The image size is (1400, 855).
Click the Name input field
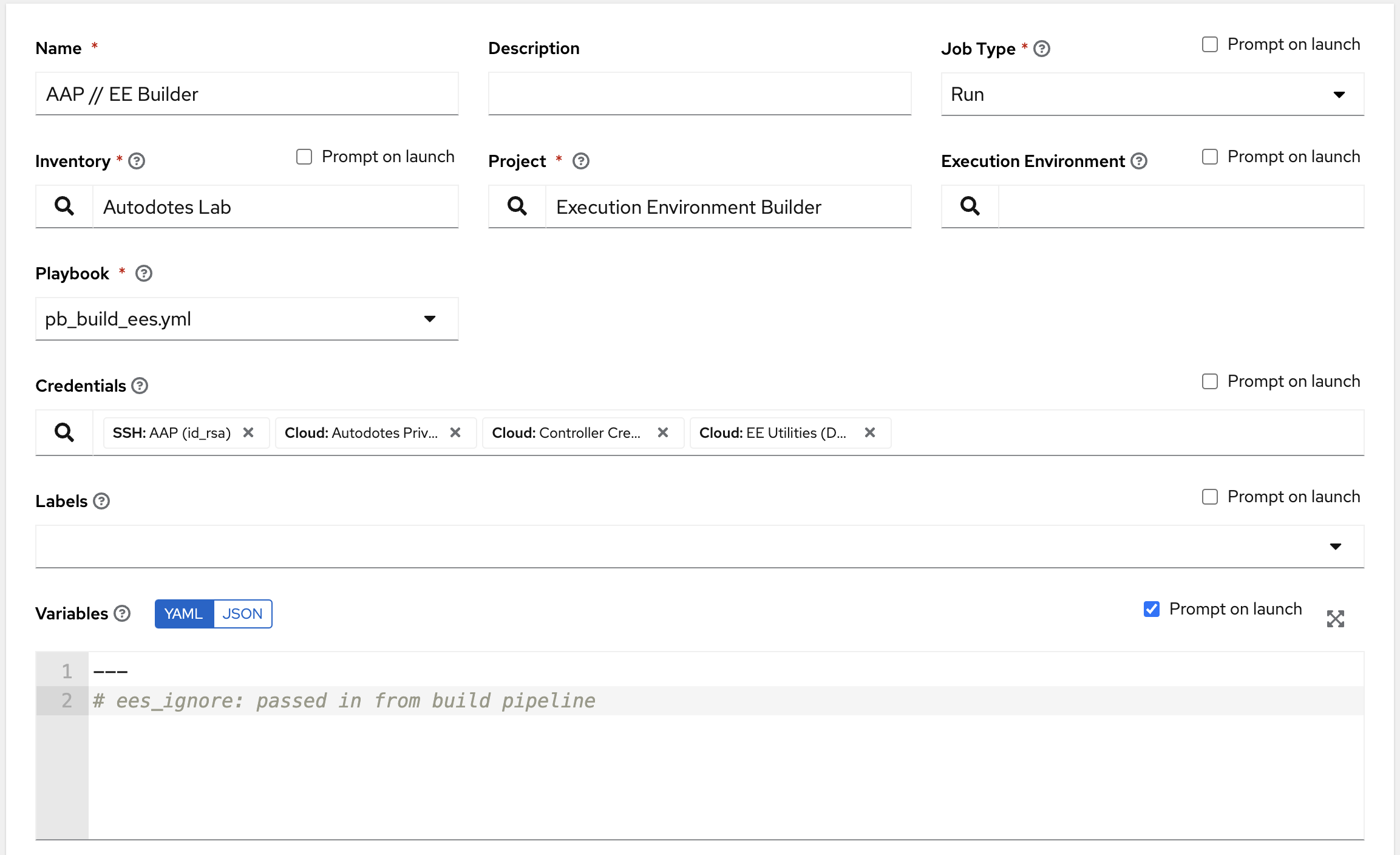(x=246, y=93)
